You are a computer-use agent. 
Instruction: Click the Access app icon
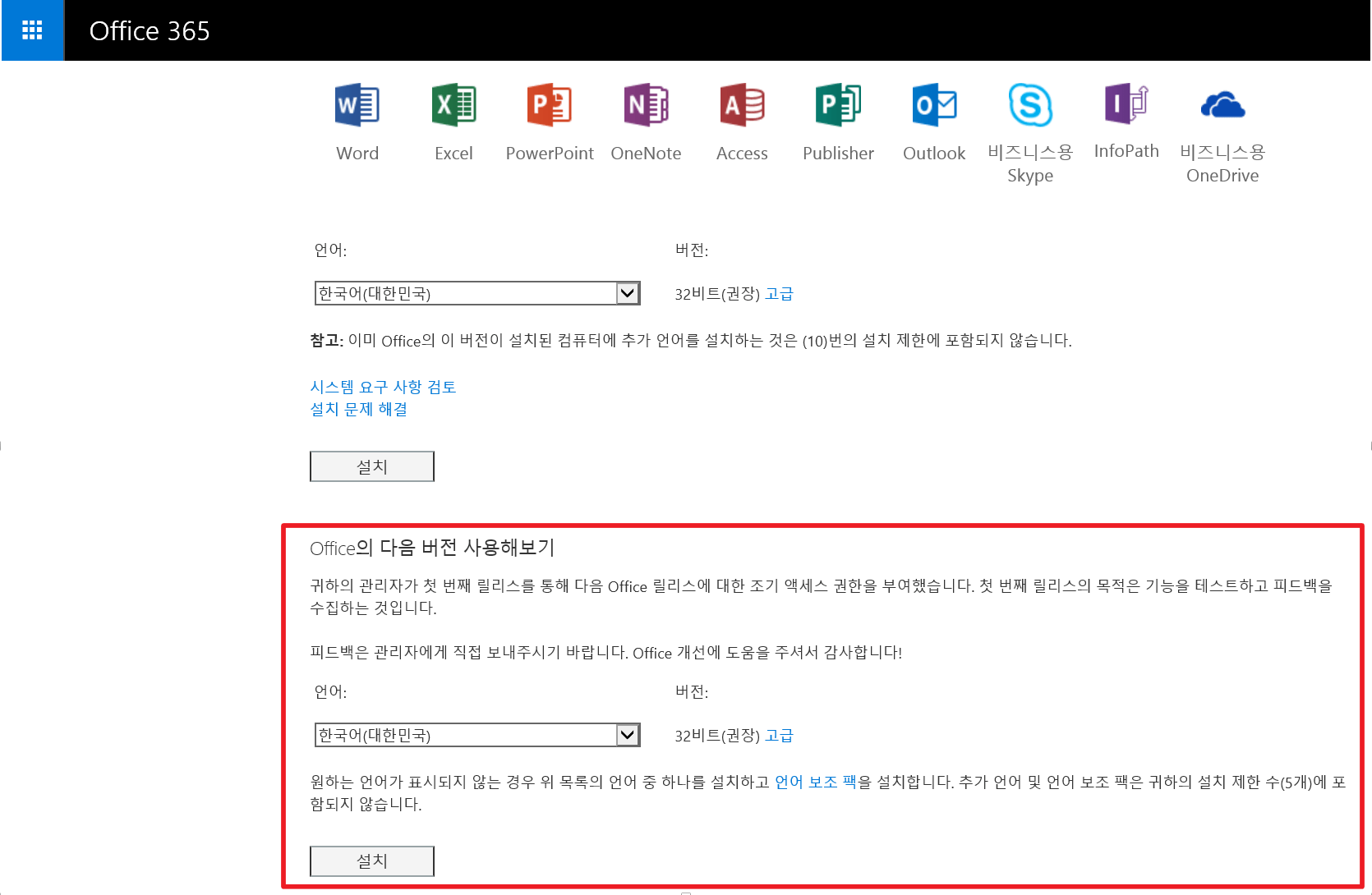coord(742,105)
